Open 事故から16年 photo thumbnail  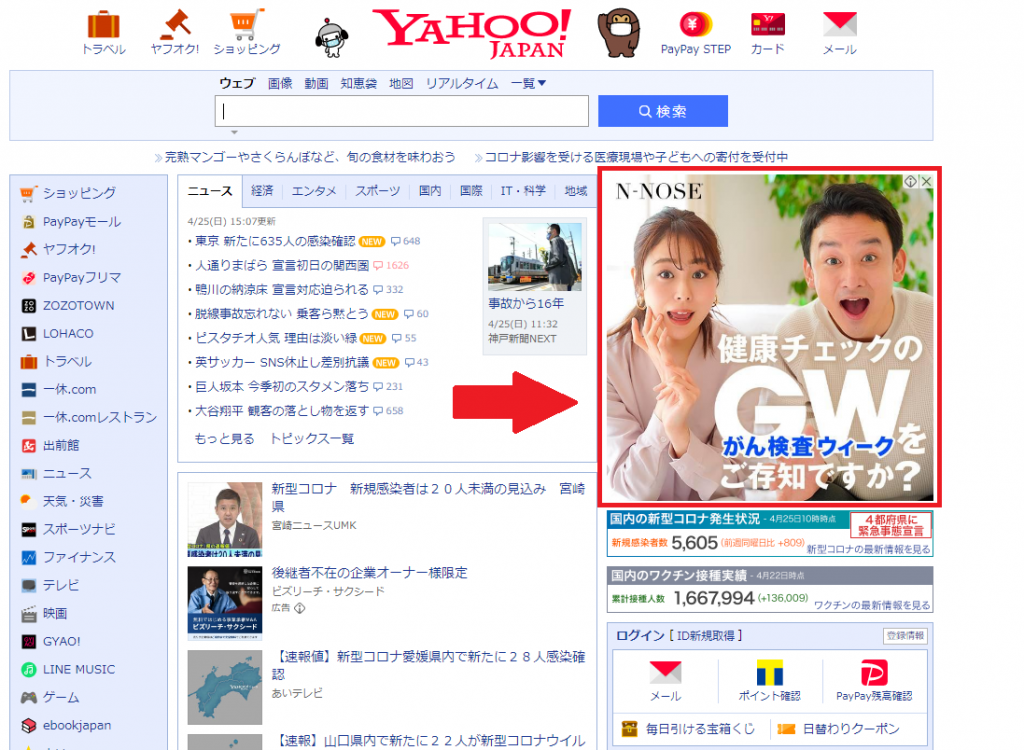tap(535, 257)
